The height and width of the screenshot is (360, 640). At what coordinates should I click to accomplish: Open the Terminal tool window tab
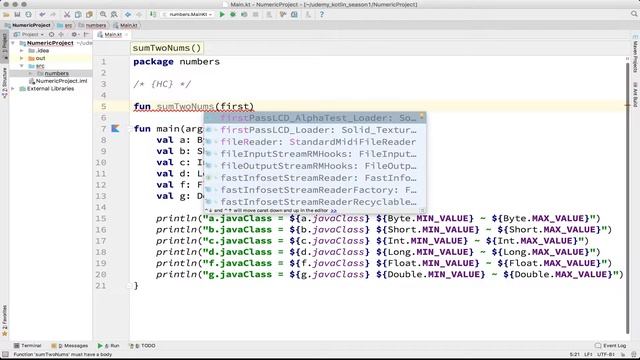[x=27, y=346]
